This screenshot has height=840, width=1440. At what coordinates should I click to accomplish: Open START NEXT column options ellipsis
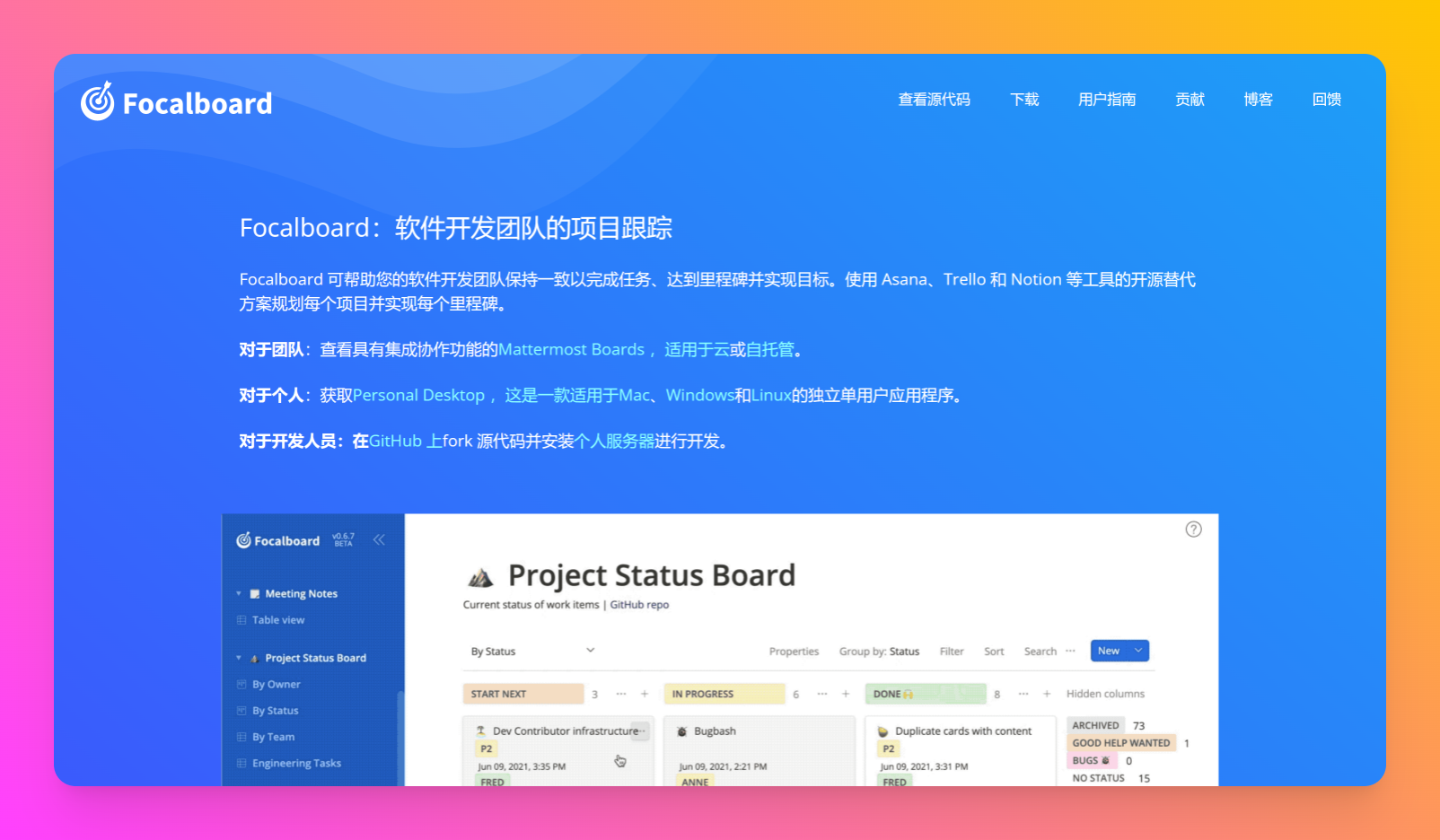[621, 694]
